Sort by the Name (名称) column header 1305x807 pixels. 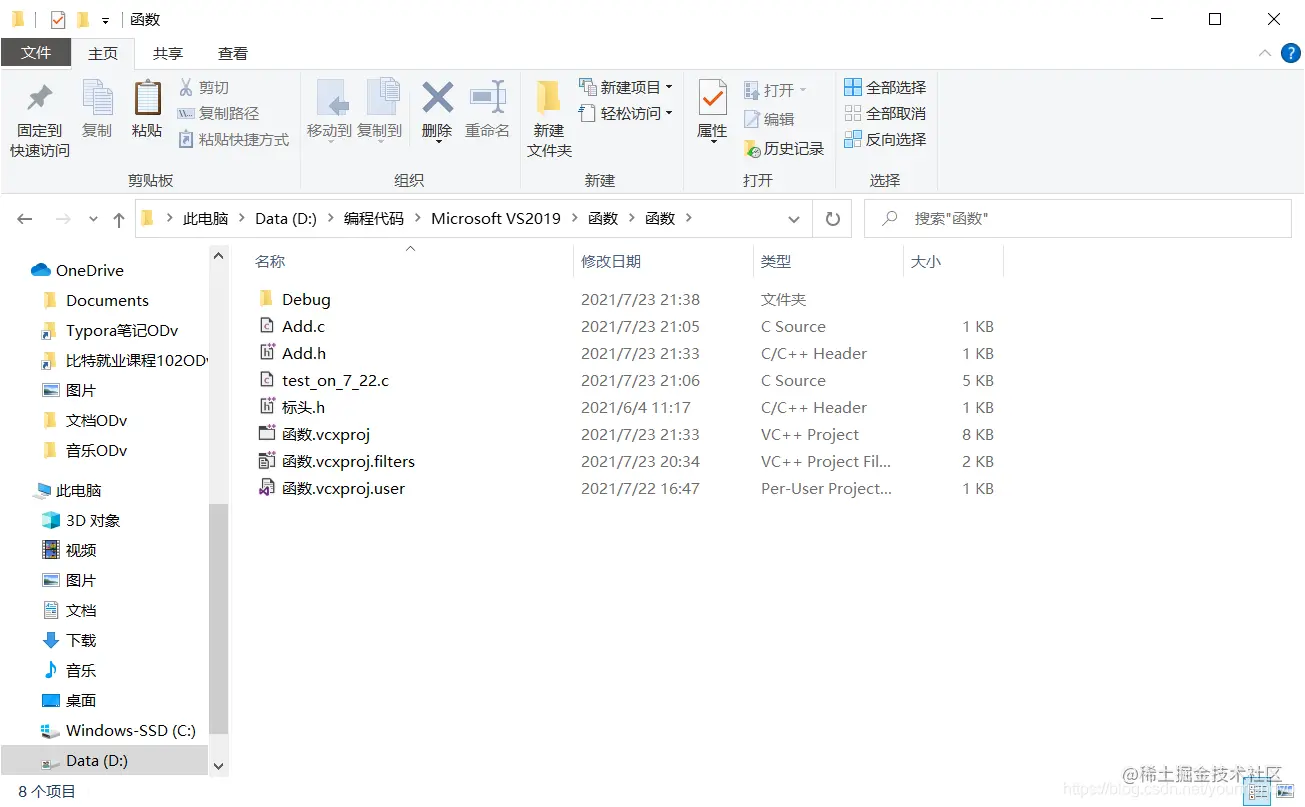point(270,262)
